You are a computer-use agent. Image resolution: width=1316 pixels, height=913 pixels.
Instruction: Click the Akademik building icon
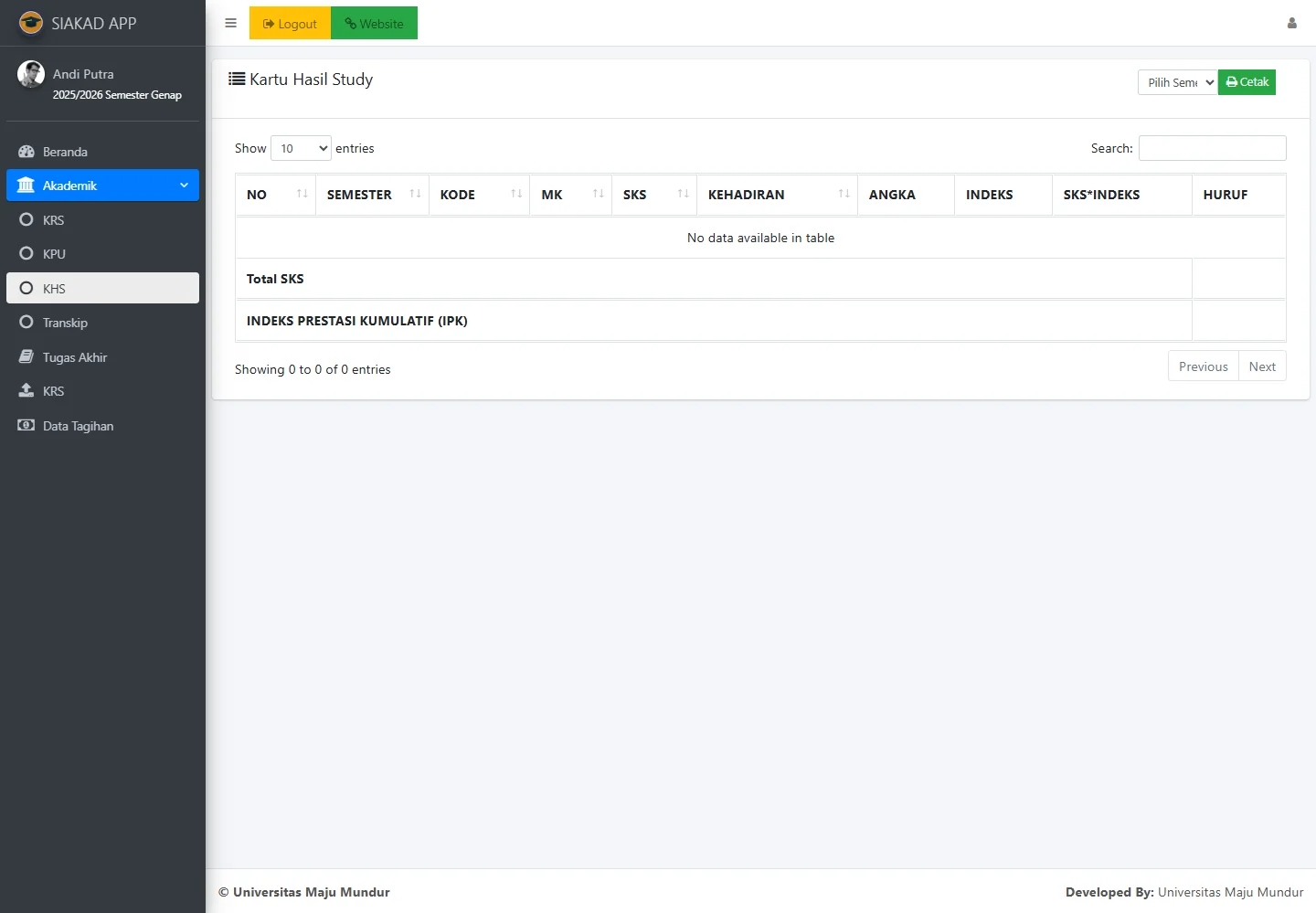point(27,186)
